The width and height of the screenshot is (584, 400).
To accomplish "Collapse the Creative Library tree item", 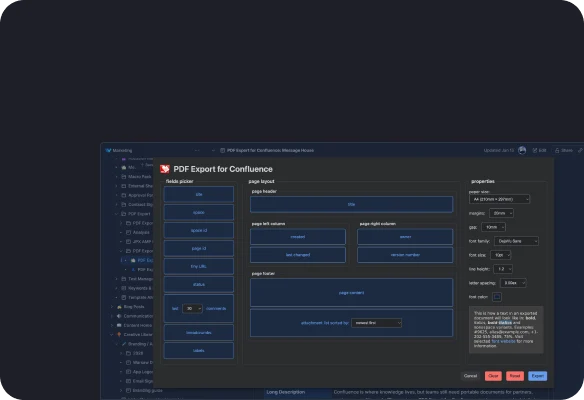I will coord(111,335).
